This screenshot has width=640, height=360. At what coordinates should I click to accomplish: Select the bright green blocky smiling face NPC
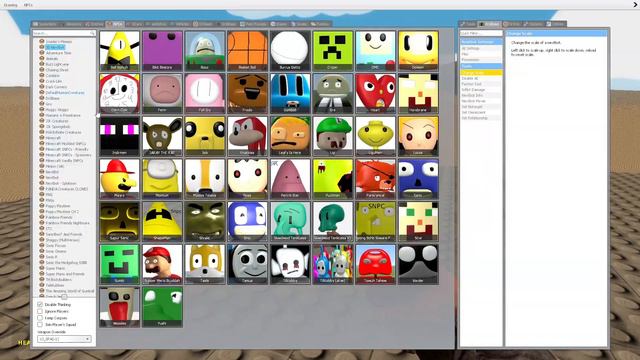120,264
